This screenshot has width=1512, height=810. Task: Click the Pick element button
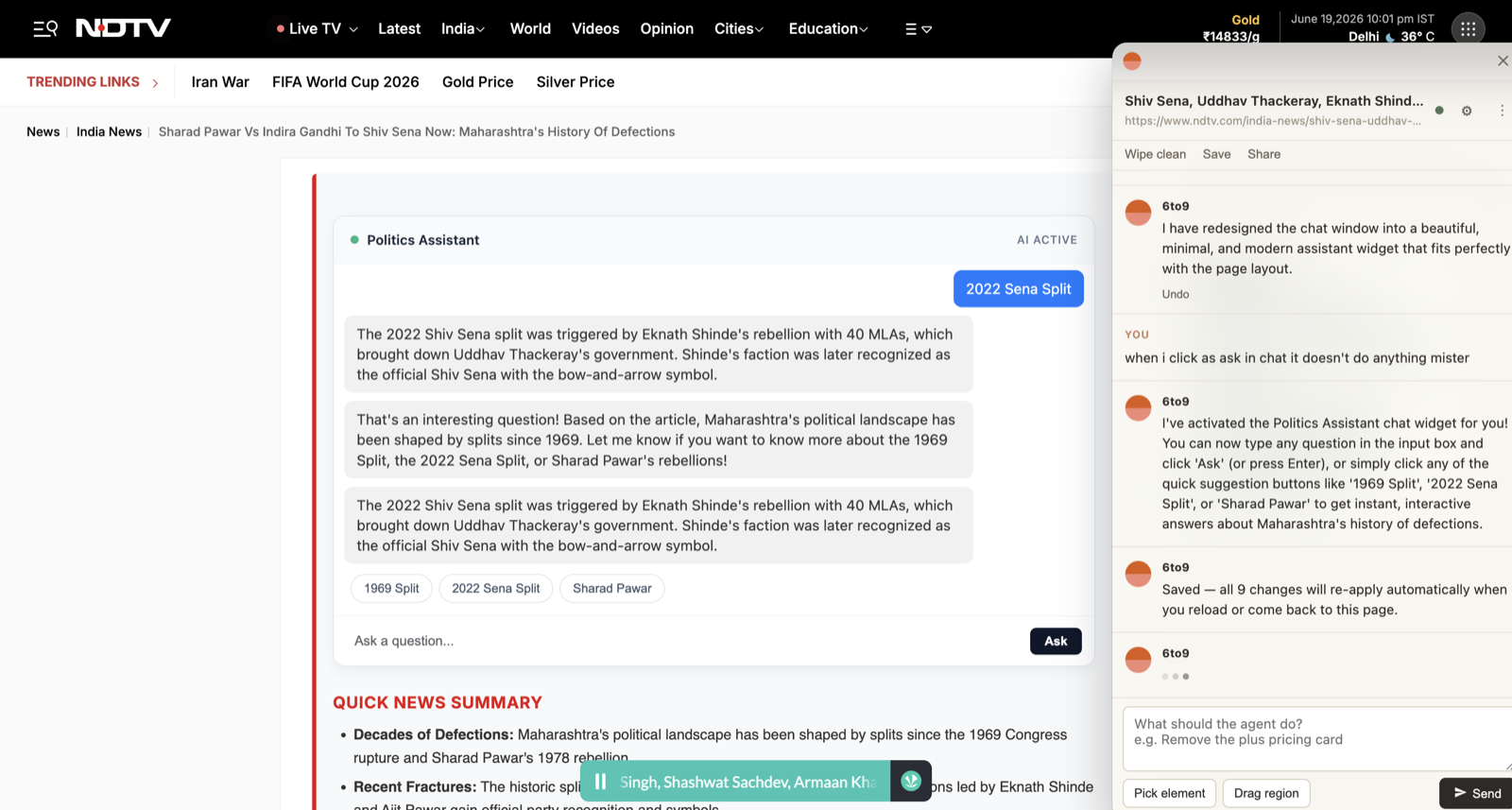1169,793
